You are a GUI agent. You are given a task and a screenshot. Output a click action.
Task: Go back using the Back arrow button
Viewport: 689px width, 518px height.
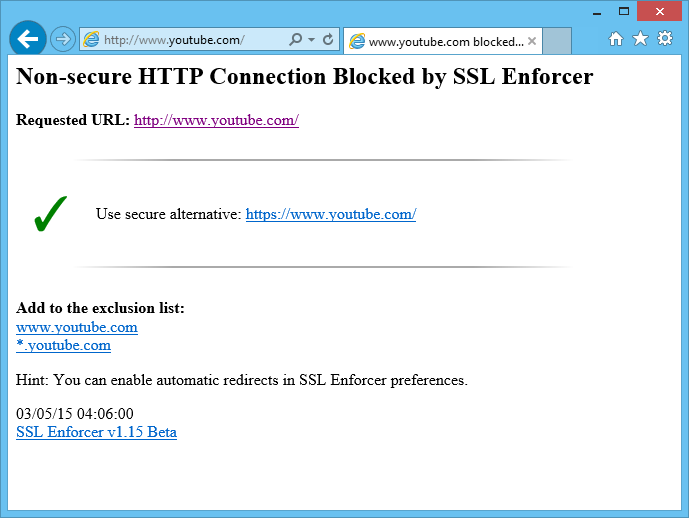(x=28, y=39)
